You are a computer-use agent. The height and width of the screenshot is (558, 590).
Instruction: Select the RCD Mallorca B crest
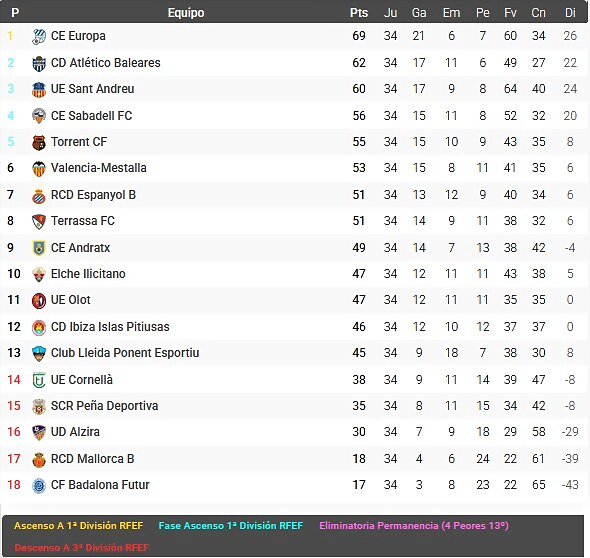click(39, 460)
